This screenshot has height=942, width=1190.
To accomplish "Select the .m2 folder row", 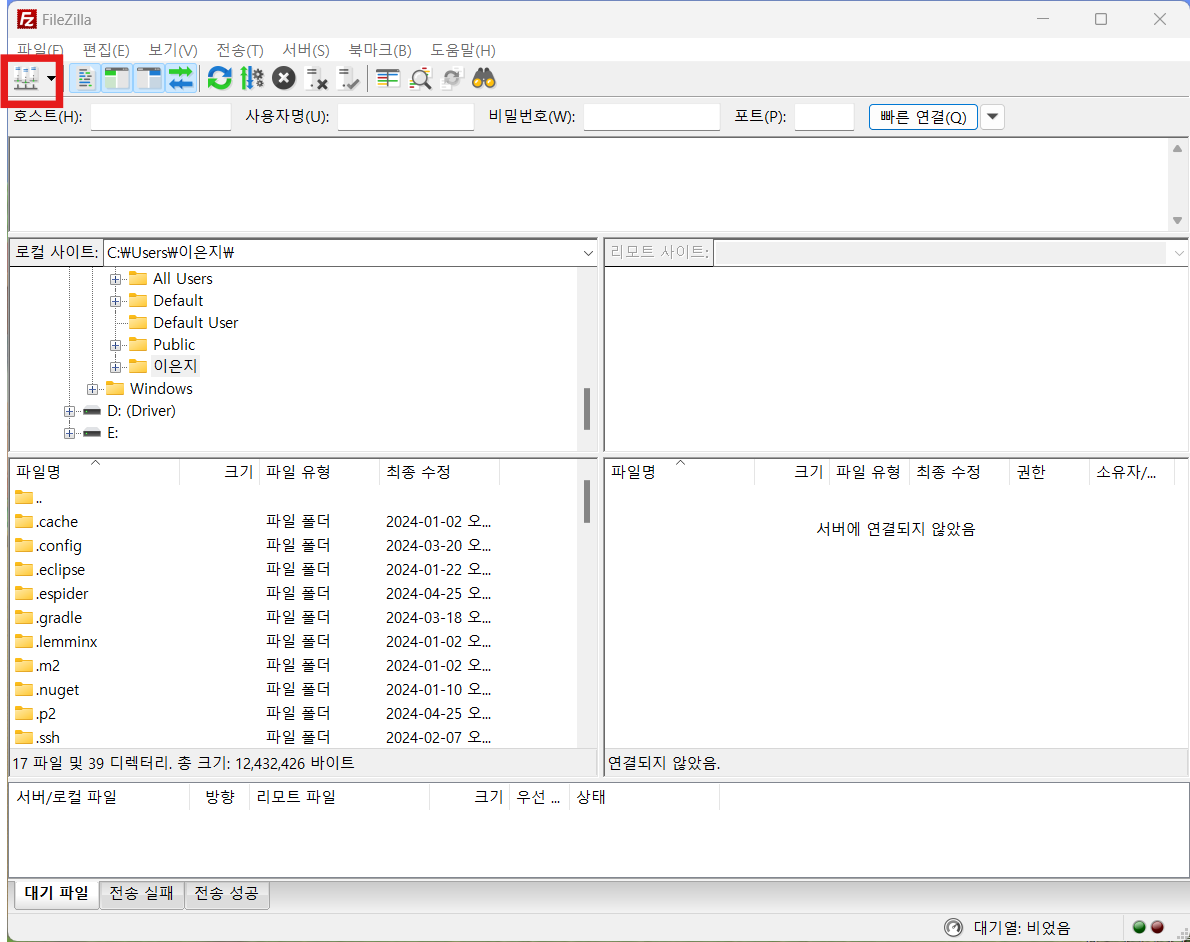I will (x=294, y=666).
